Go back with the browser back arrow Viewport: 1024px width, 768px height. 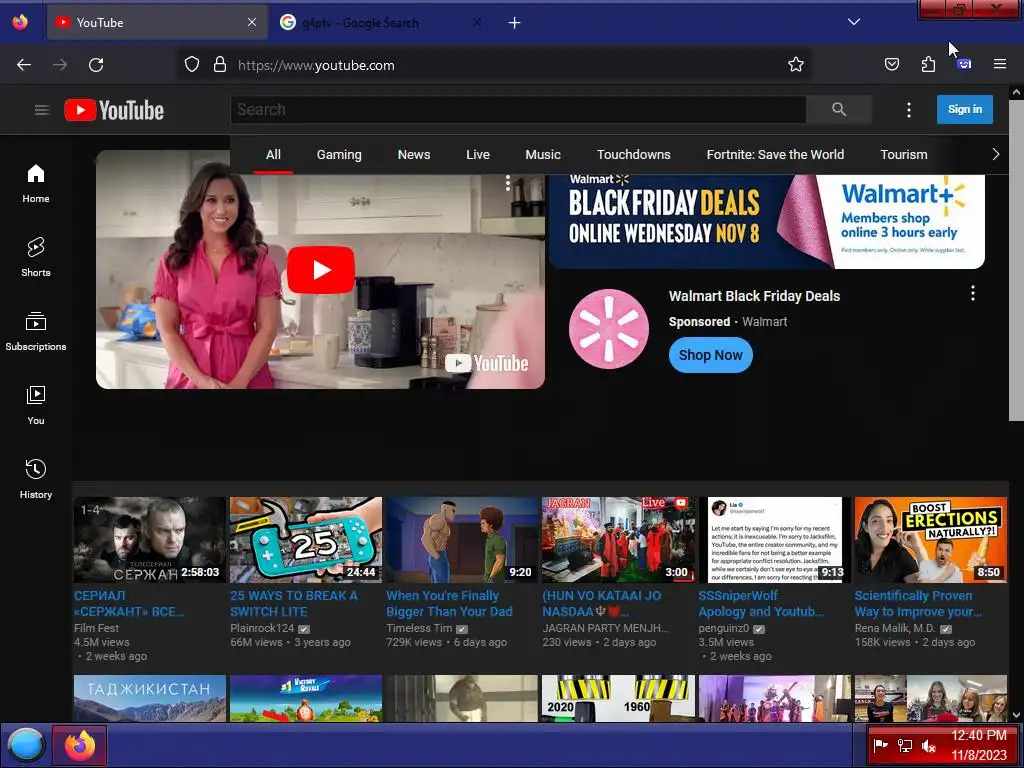click(24, 65)
